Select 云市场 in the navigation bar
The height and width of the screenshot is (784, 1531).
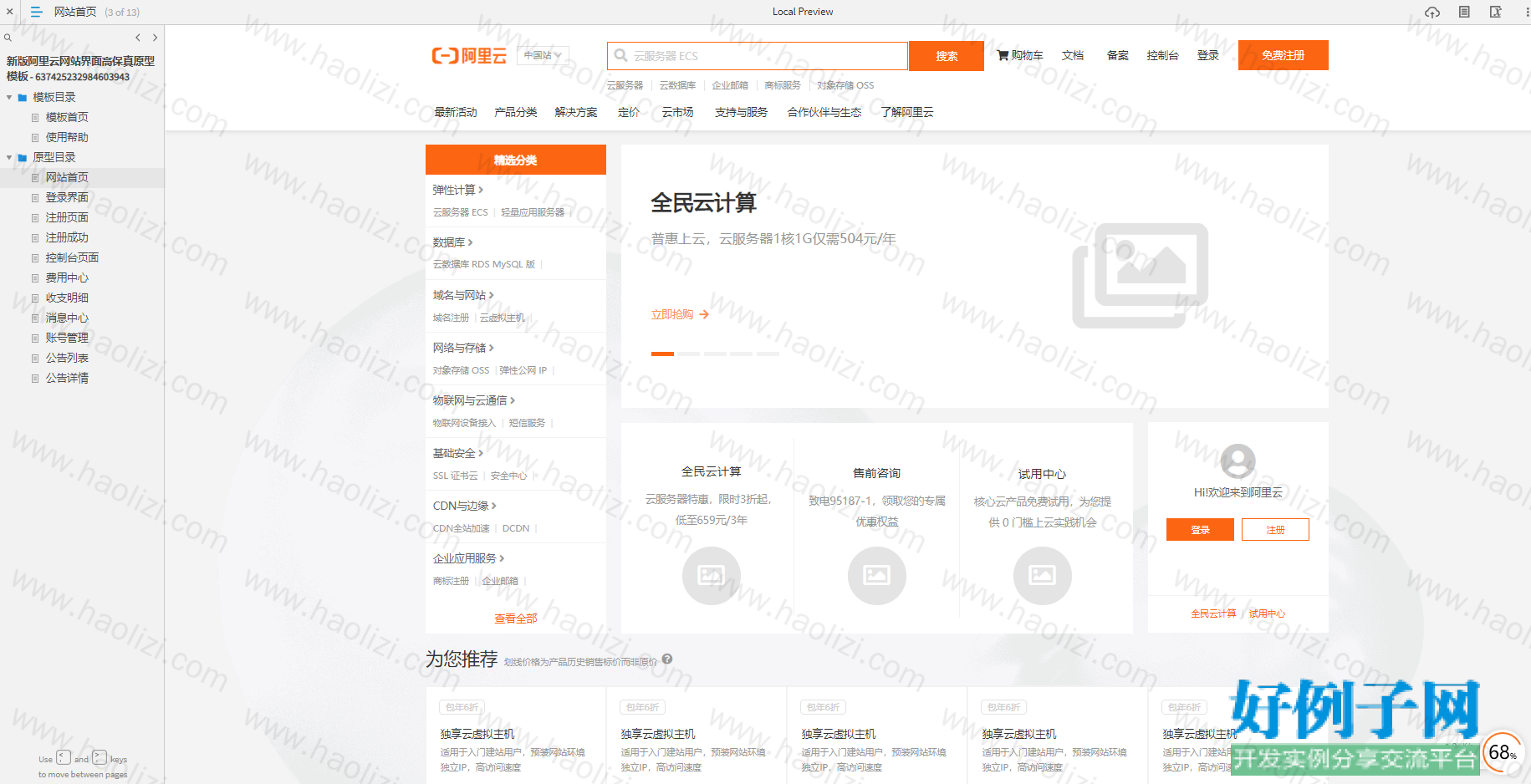(678, 112)
